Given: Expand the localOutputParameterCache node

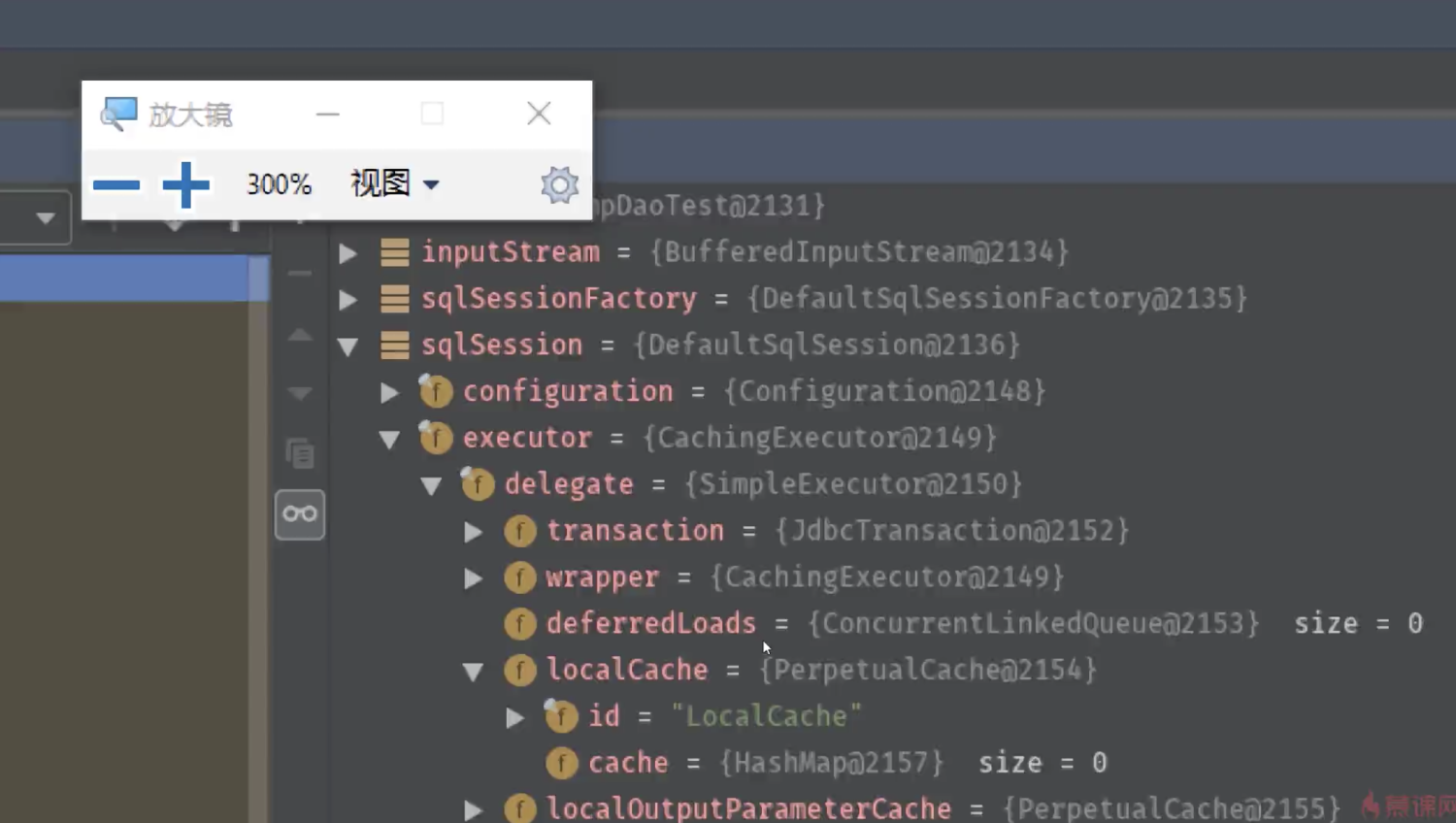Looking at the screenshot, I should [473, 809].
